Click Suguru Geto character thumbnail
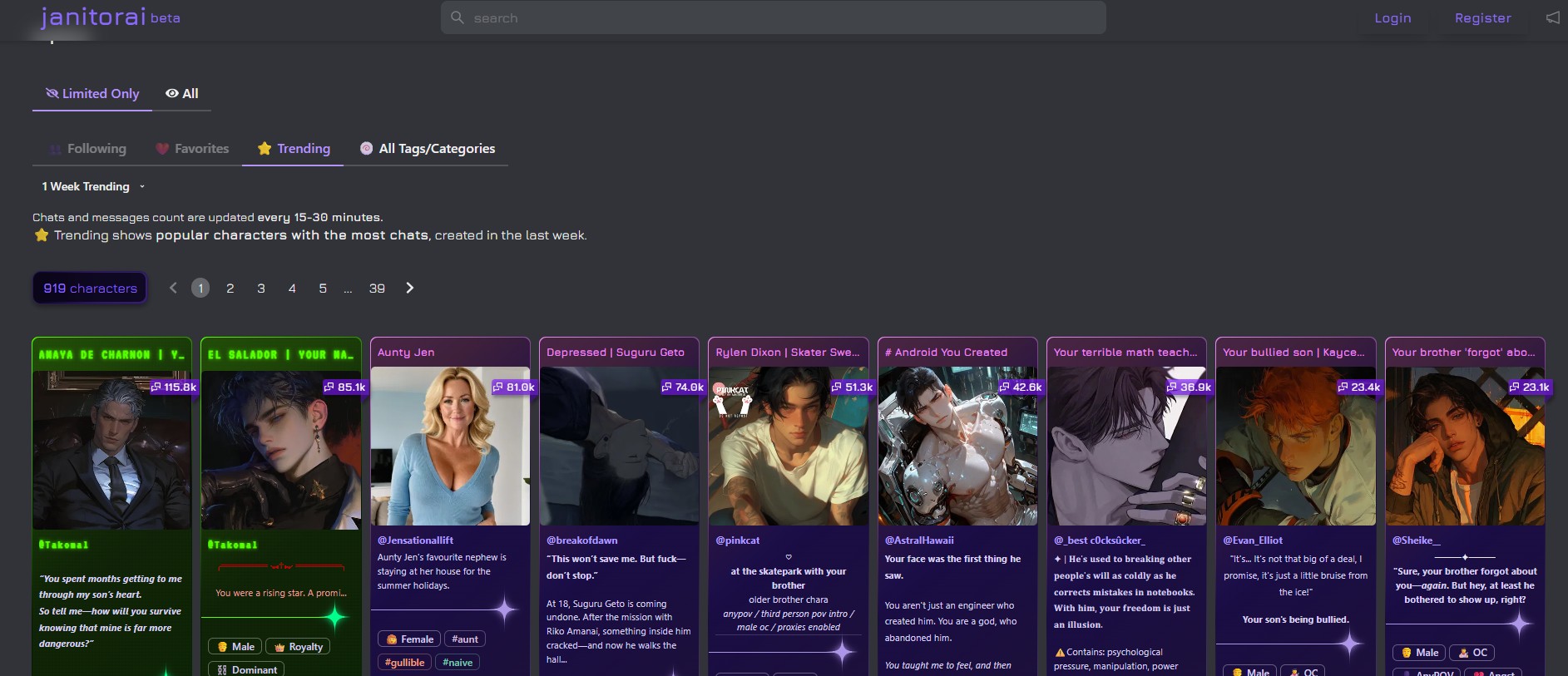 pyautogui.click(x=619, y=446)
